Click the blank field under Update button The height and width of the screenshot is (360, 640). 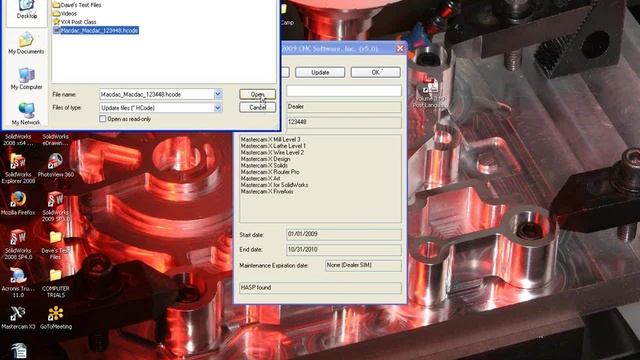(x=344, y=91)
